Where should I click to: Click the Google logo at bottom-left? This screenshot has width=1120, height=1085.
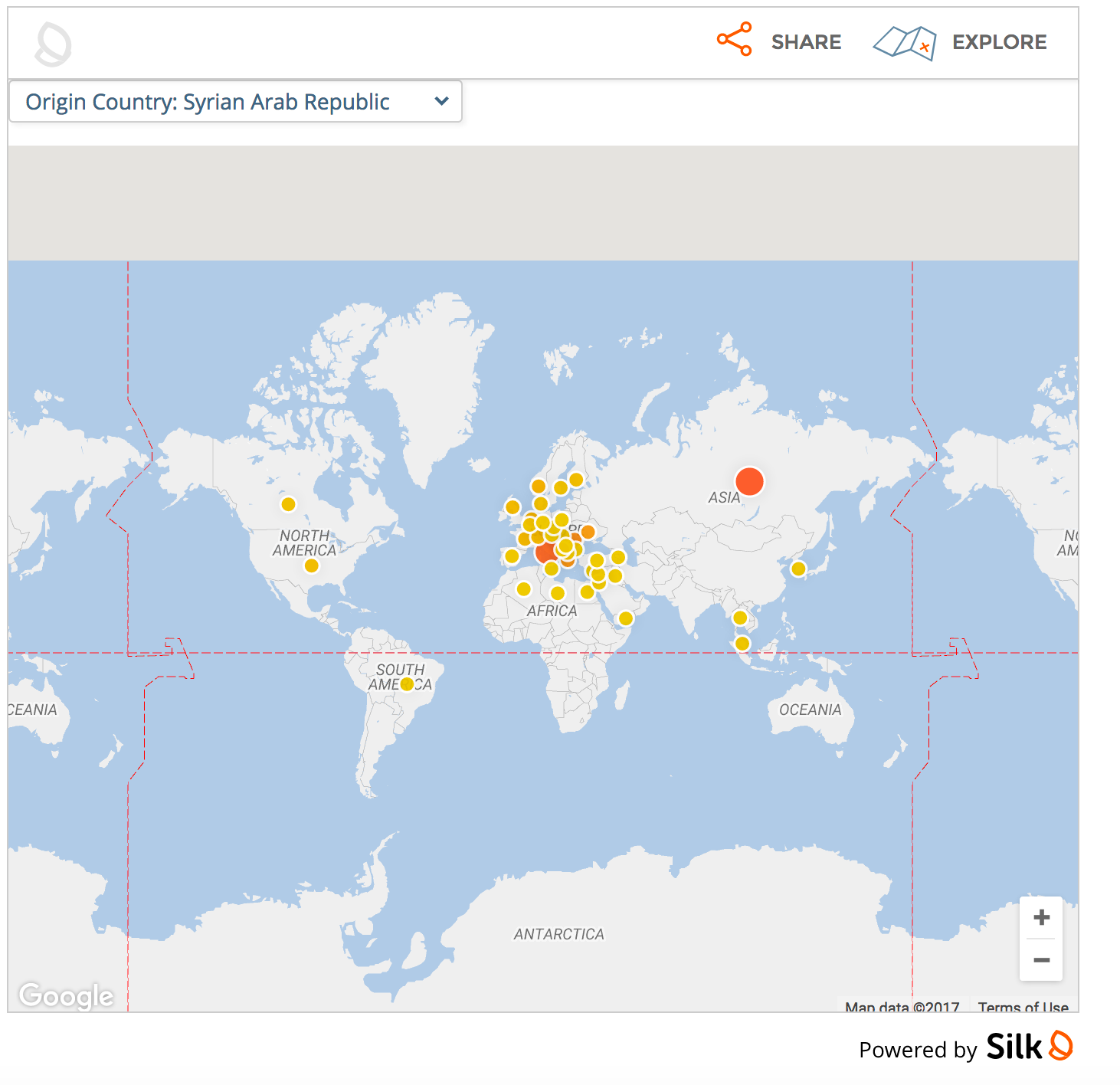click(x=67, y=996)
